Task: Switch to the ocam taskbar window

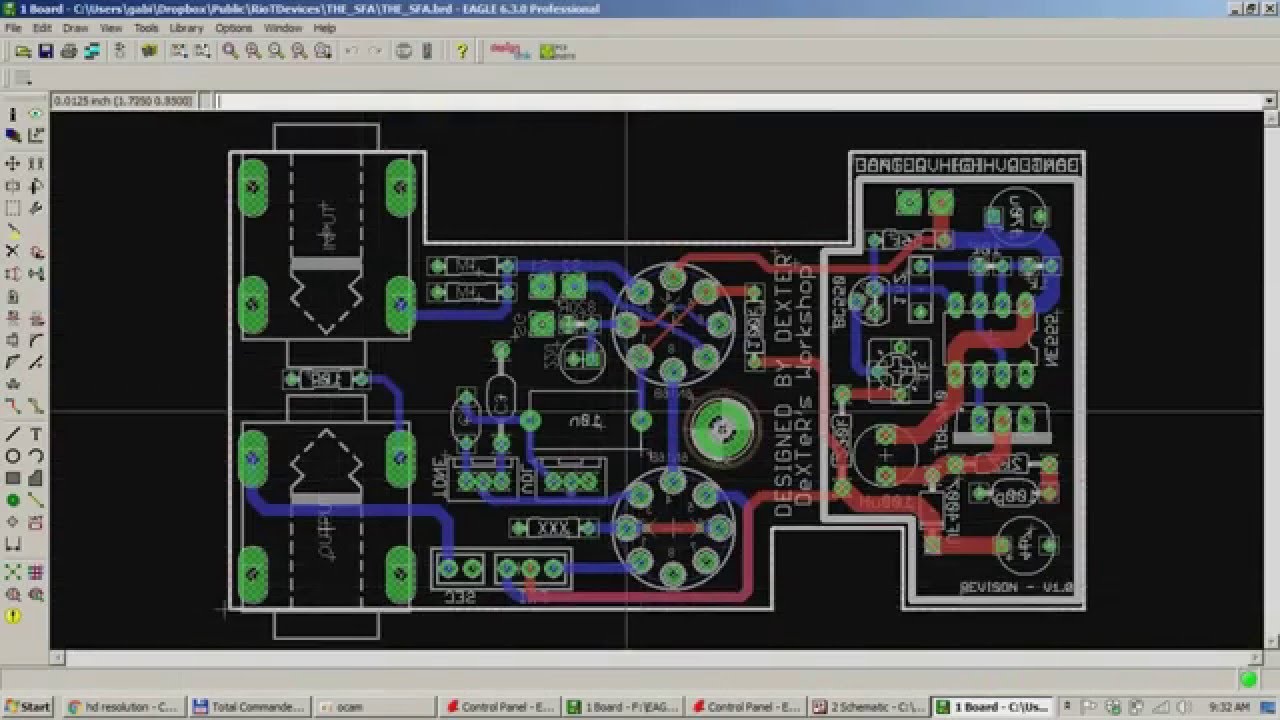Action: 375,706
